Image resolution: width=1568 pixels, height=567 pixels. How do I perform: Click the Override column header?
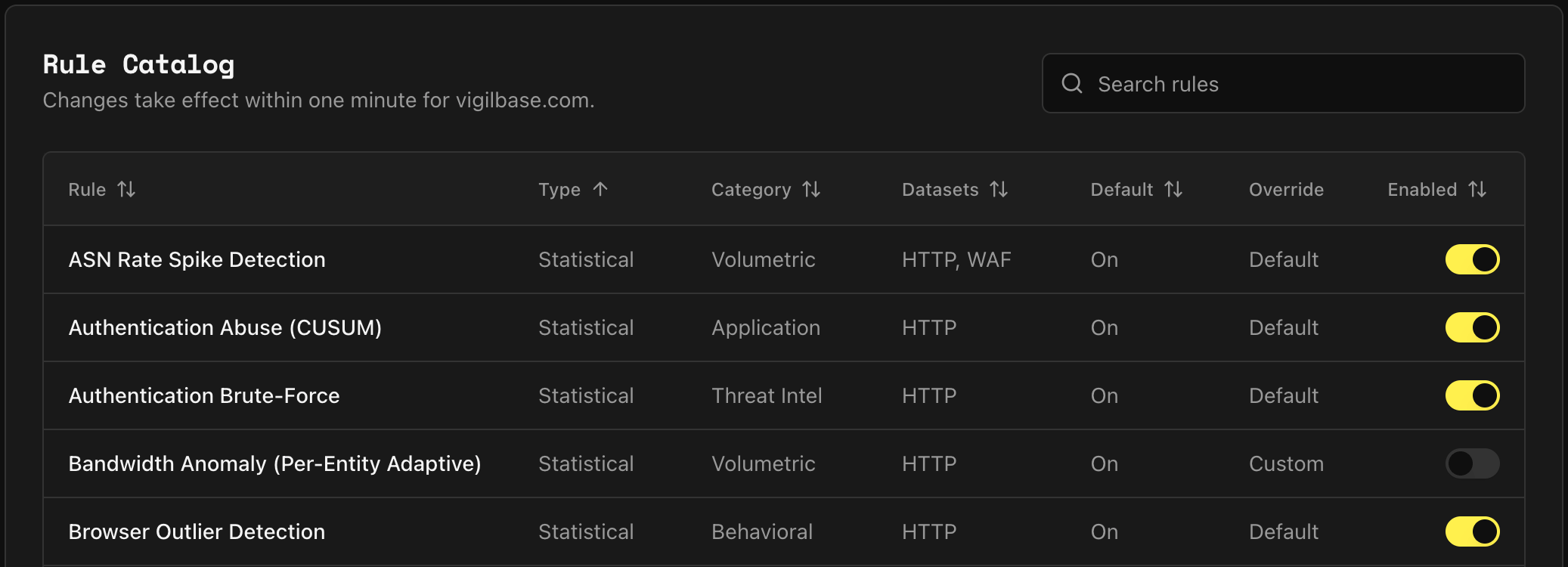pyautogui.click(x=1286, y=189)
